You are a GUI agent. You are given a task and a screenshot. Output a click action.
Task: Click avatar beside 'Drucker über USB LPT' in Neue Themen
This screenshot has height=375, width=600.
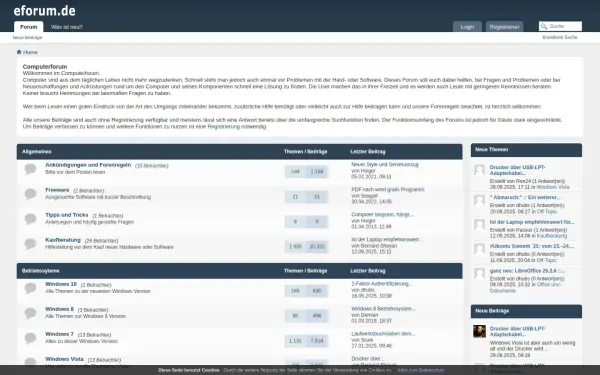479,170
